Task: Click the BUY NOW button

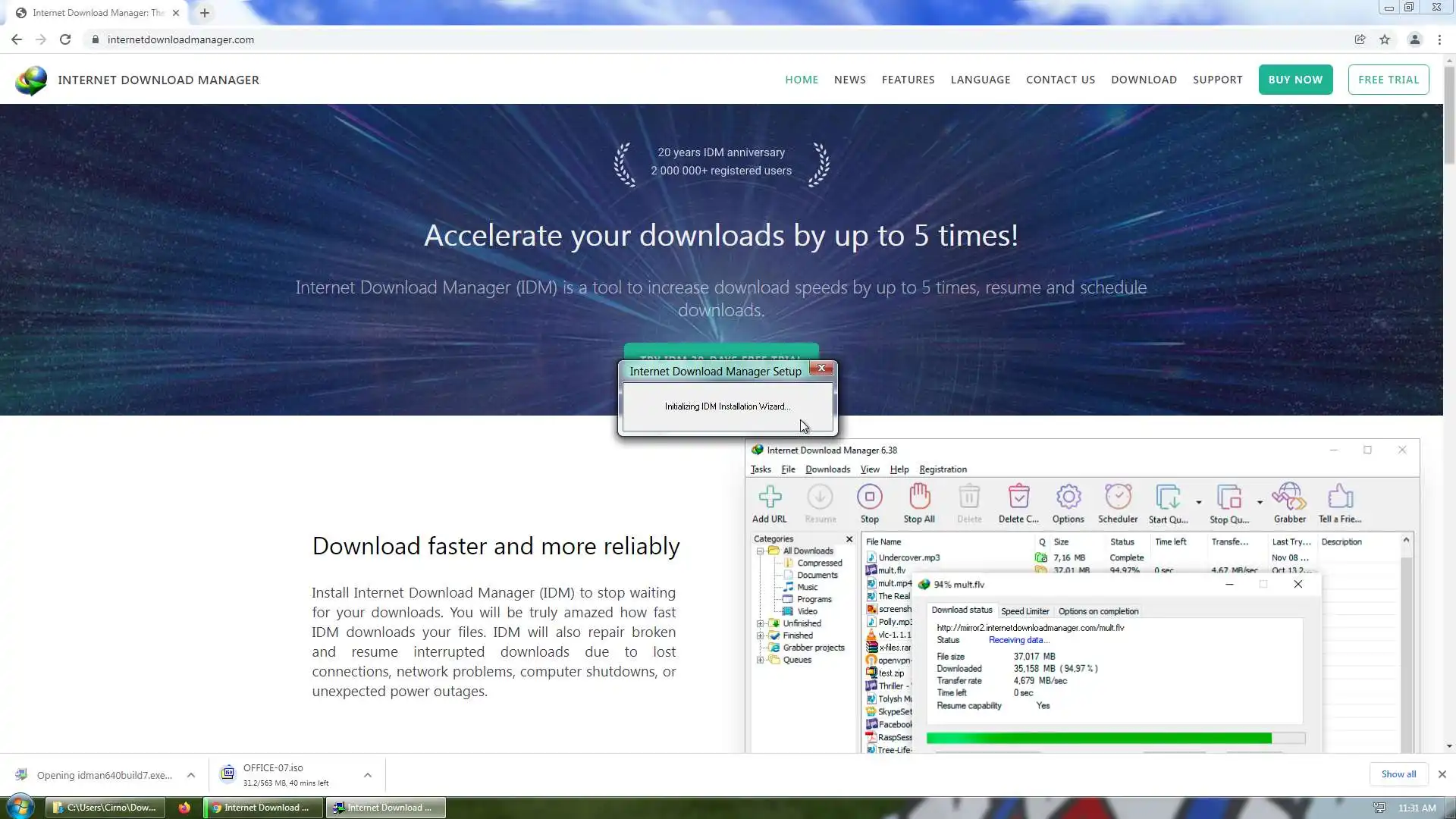Action: click(1295, 80)
